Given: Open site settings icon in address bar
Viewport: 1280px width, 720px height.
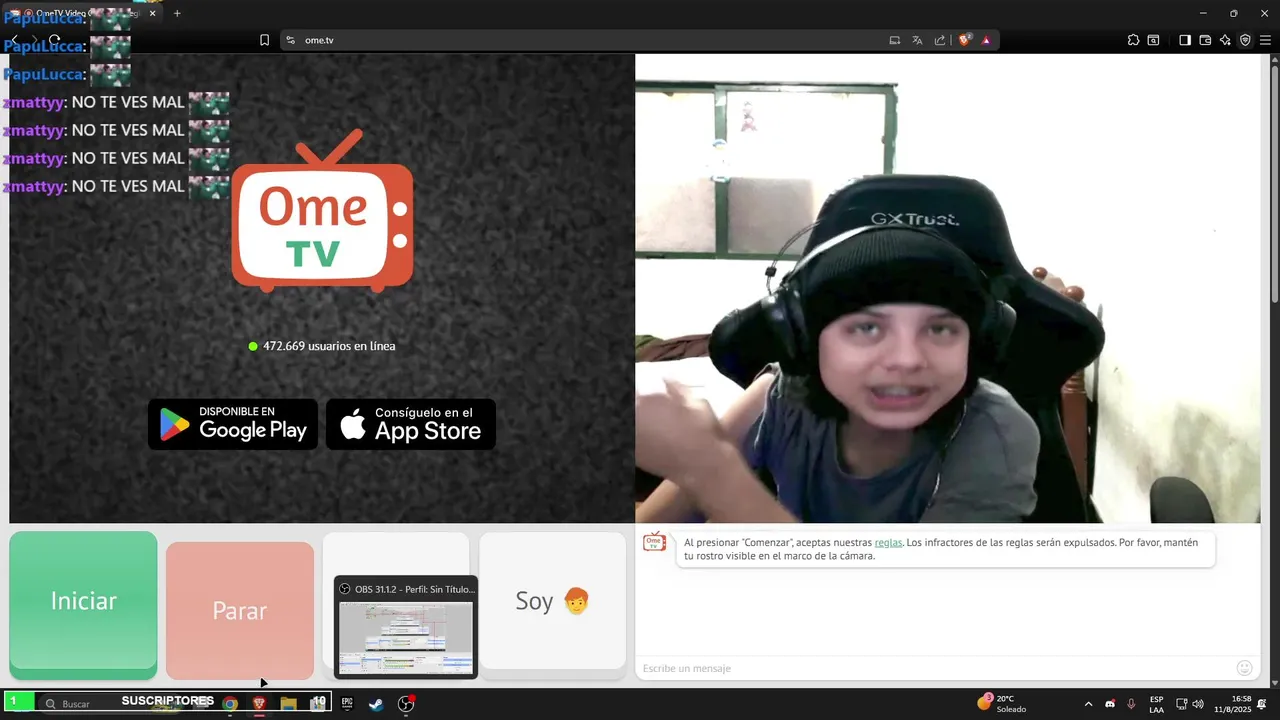Looking at the screenshot, I should tap(290, 40).
